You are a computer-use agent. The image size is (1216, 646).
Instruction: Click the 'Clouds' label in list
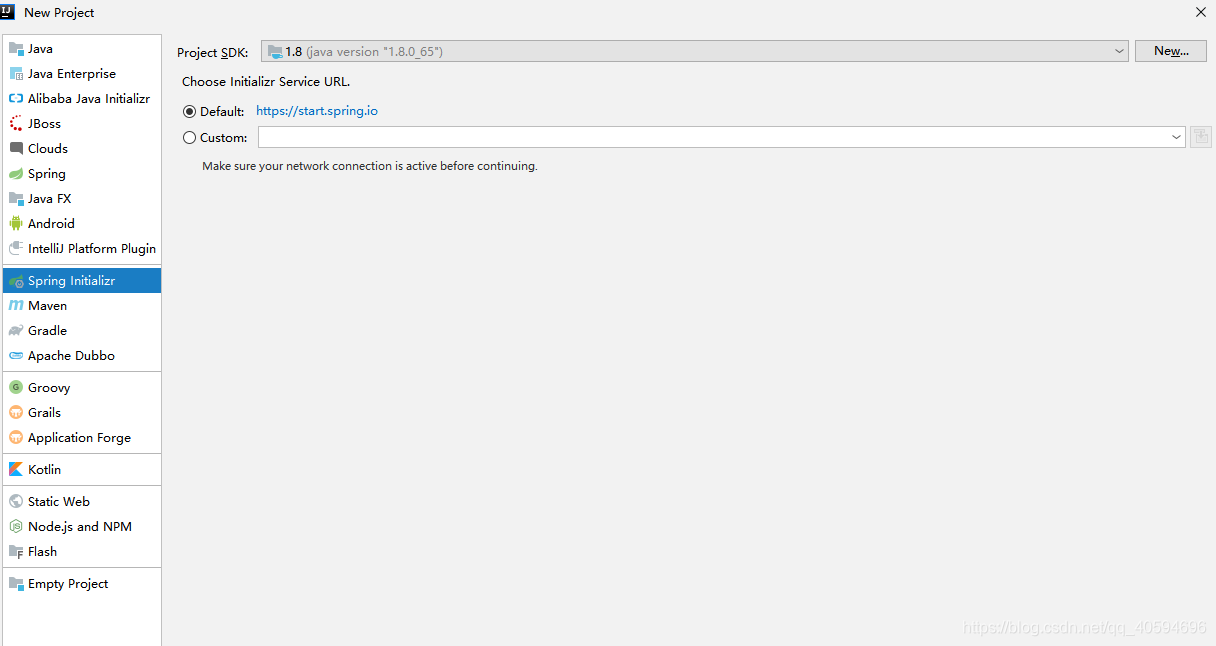tap(48, 148)
